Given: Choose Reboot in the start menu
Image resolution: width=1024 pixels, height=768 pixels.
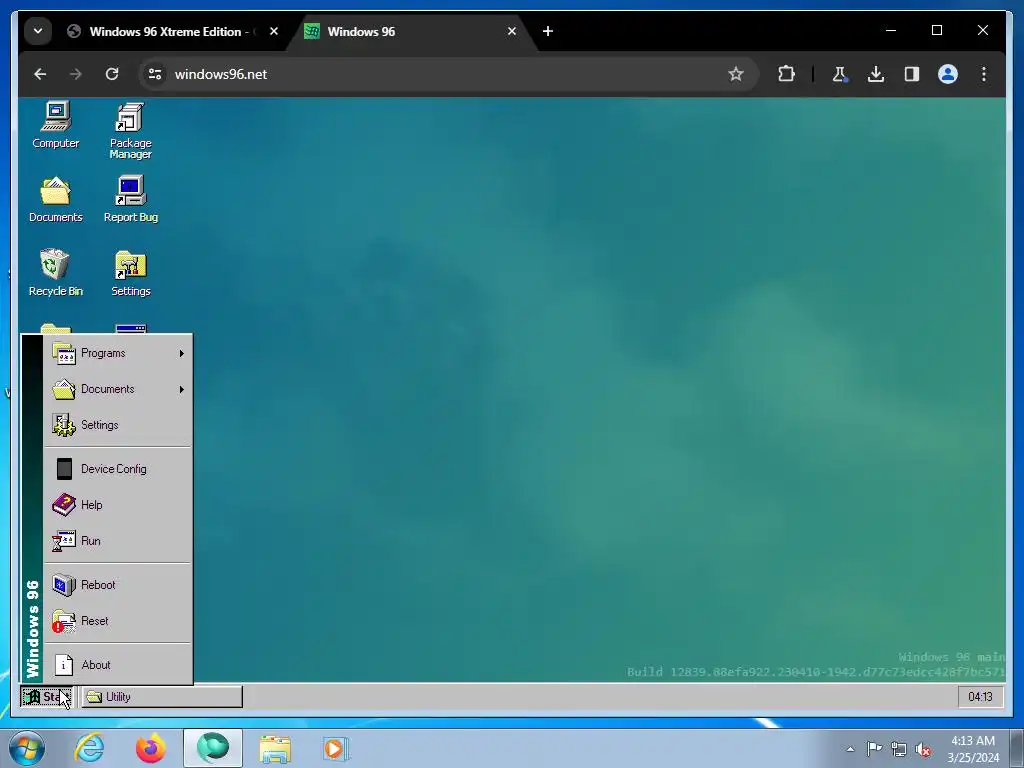Looking at the screenshot, I should click(118, 585).
